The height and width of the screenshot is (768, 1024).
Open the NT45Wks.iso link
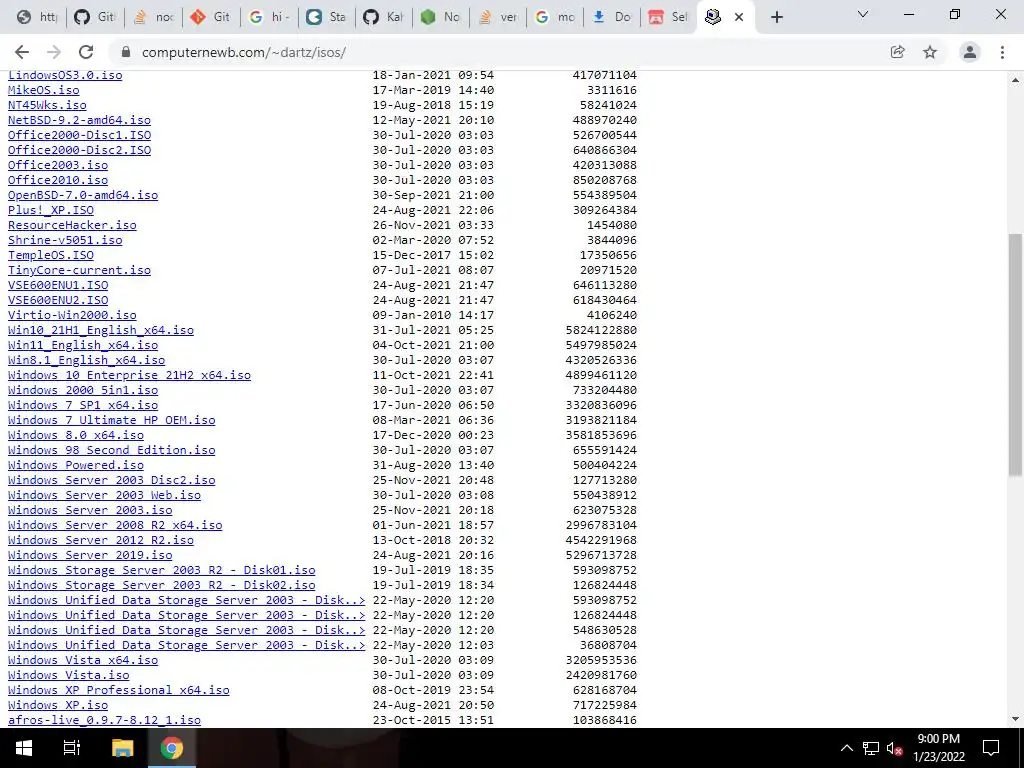coord(47,105)
